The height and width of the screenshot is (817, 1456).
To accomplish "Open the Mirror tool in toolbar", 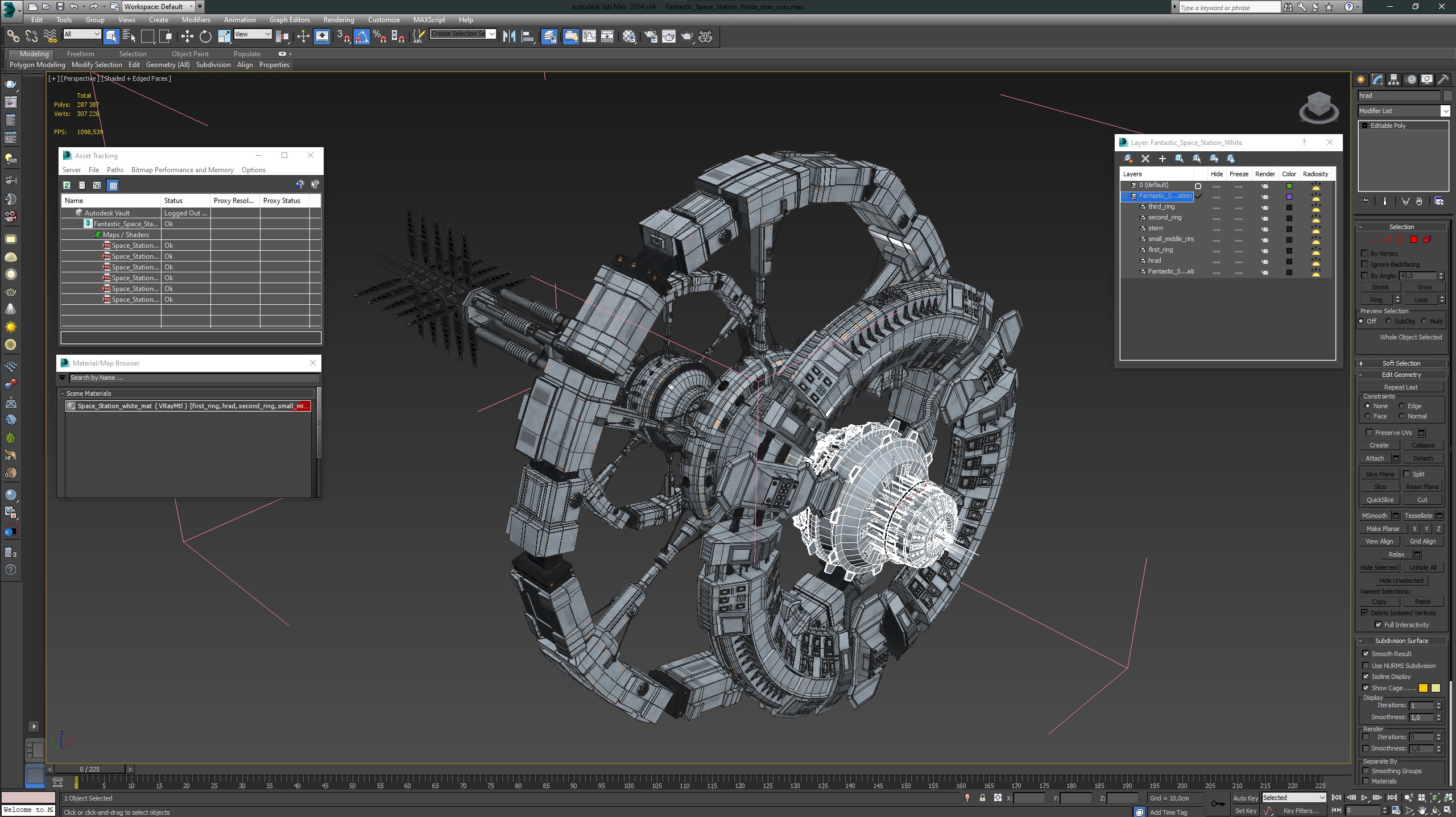I will click(509, 37).
